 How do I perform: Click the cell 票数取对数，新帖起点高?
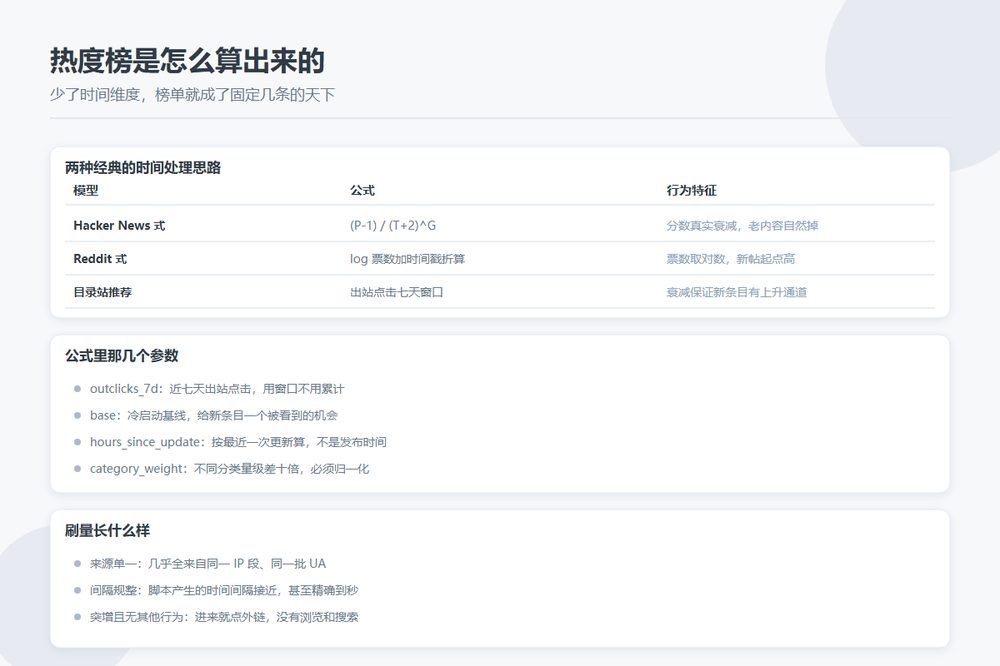(x=730, y=258)
